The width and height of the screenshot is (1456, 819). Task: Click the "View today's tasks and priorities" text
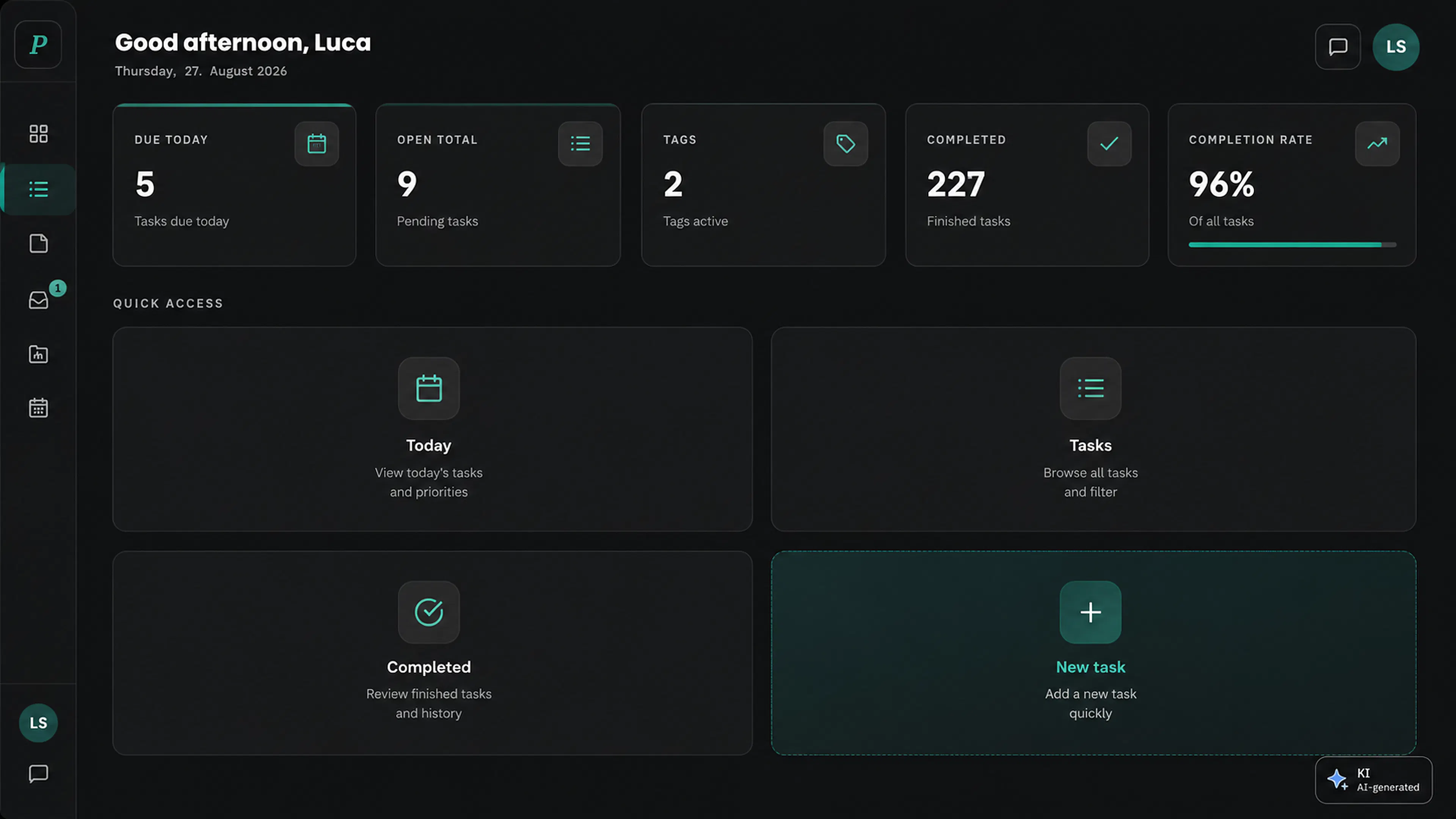(429, 482)
